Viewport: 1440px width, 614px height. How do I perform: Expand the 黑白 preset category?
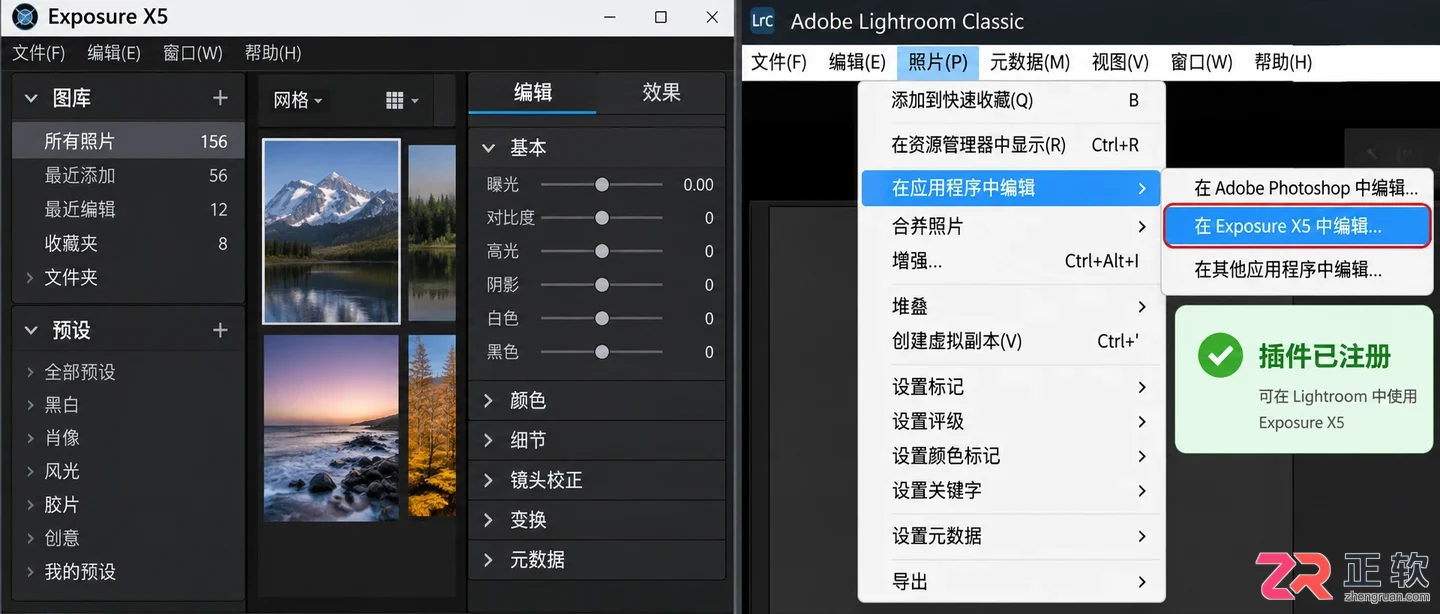(30, 405)
